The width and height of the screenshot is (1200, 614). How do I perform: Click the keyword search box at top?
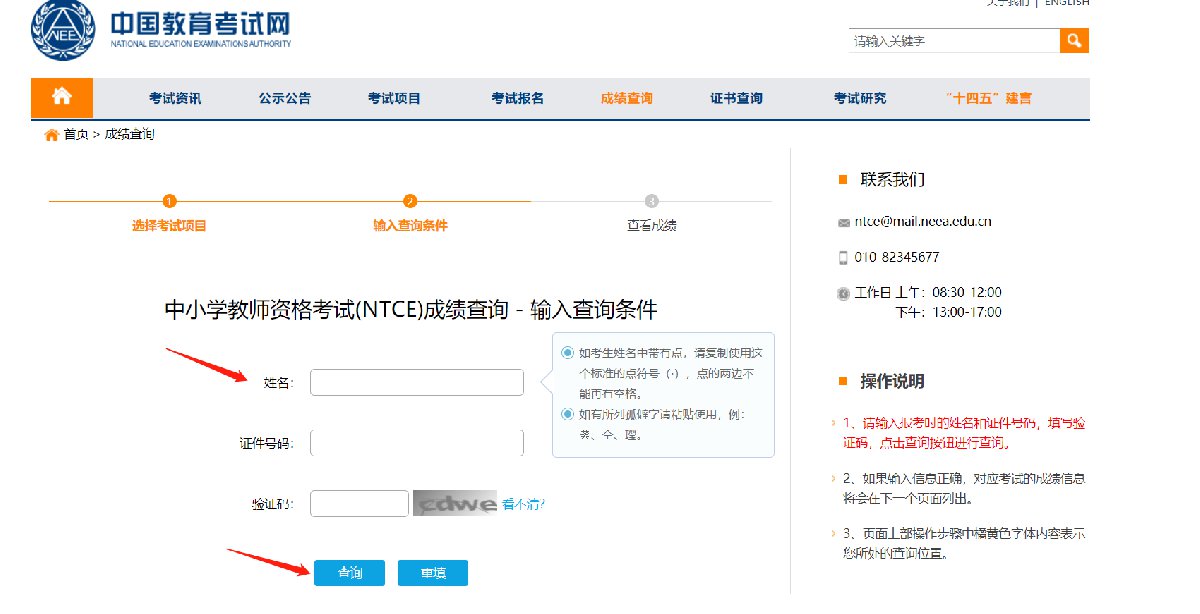pos(953,41)
